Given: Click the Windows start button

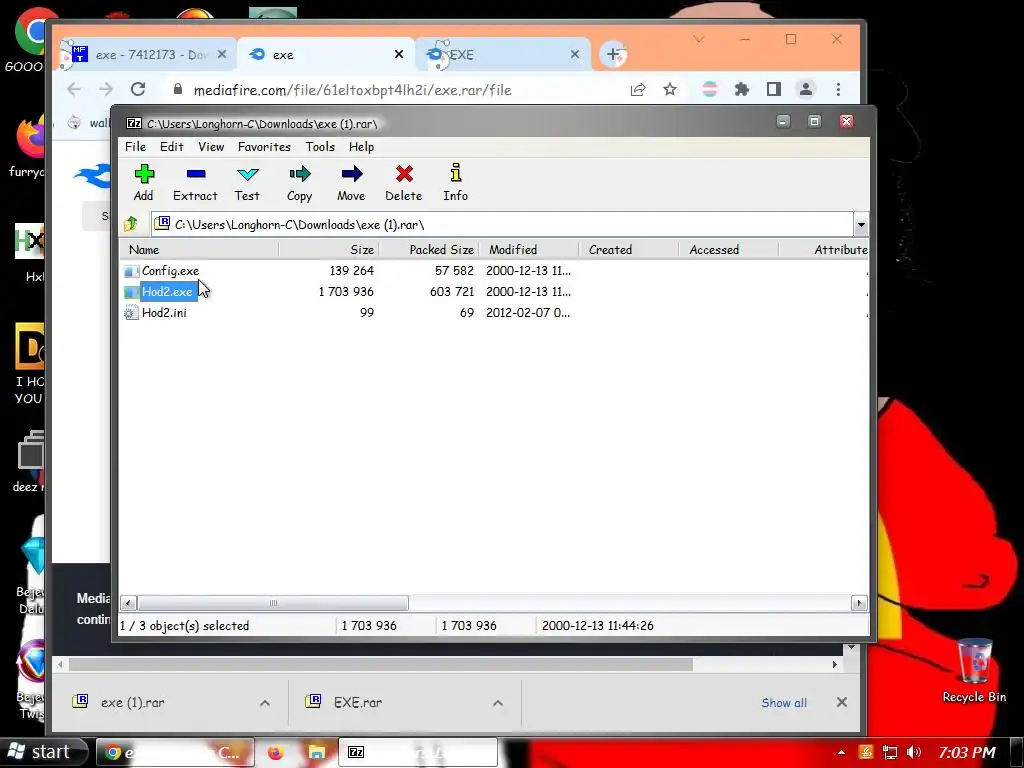Looking at the screenshot, I should tap(43, 752).
